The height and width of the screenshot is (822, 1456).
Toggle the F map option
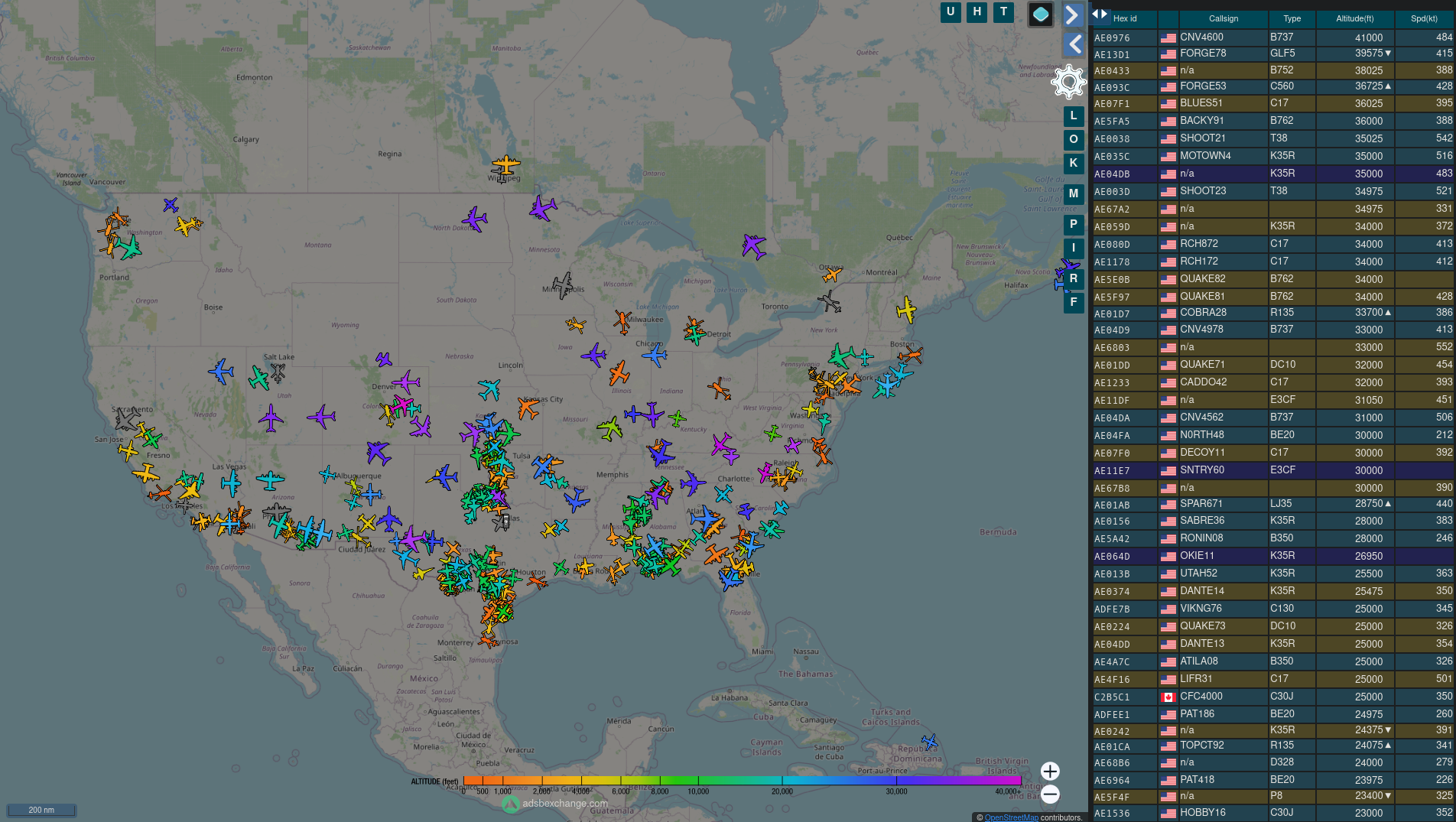coord(1074,302)
